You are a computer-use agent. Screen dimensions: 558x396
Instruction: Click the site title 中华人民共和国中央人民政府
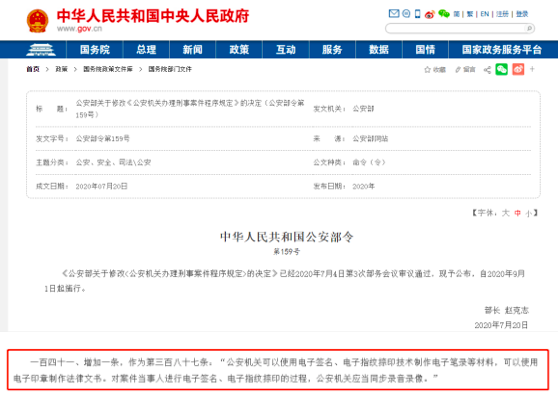pyautogui.click(x=153, y=16)
